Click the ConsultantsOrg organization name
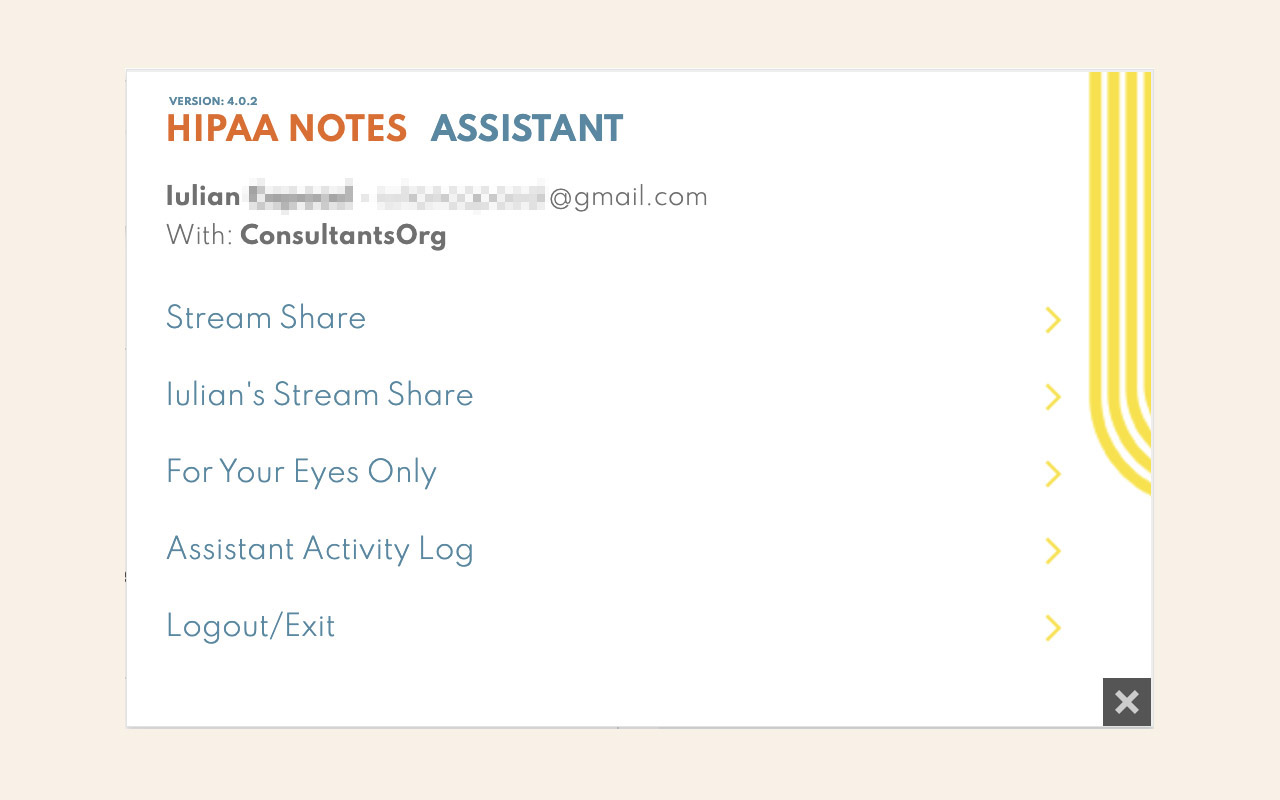The width and height of the screenshot is (1280, 800). coord(343,236)
